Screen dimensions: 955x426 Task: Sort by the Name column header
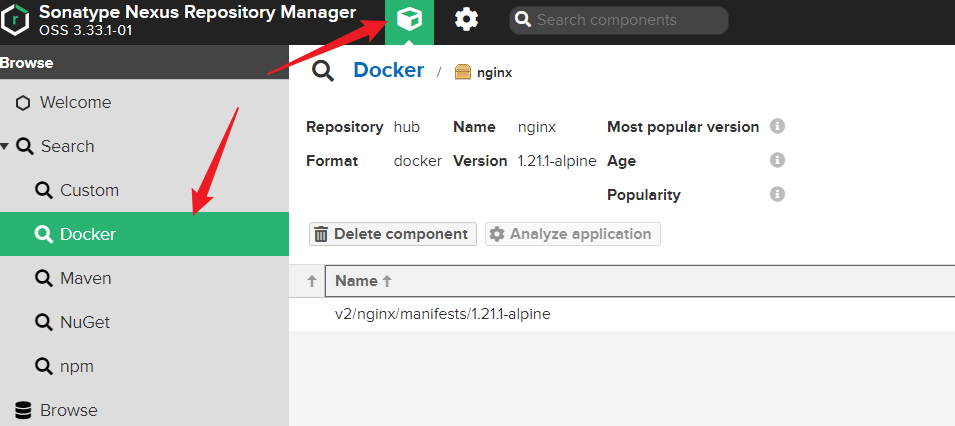point(640,281)
